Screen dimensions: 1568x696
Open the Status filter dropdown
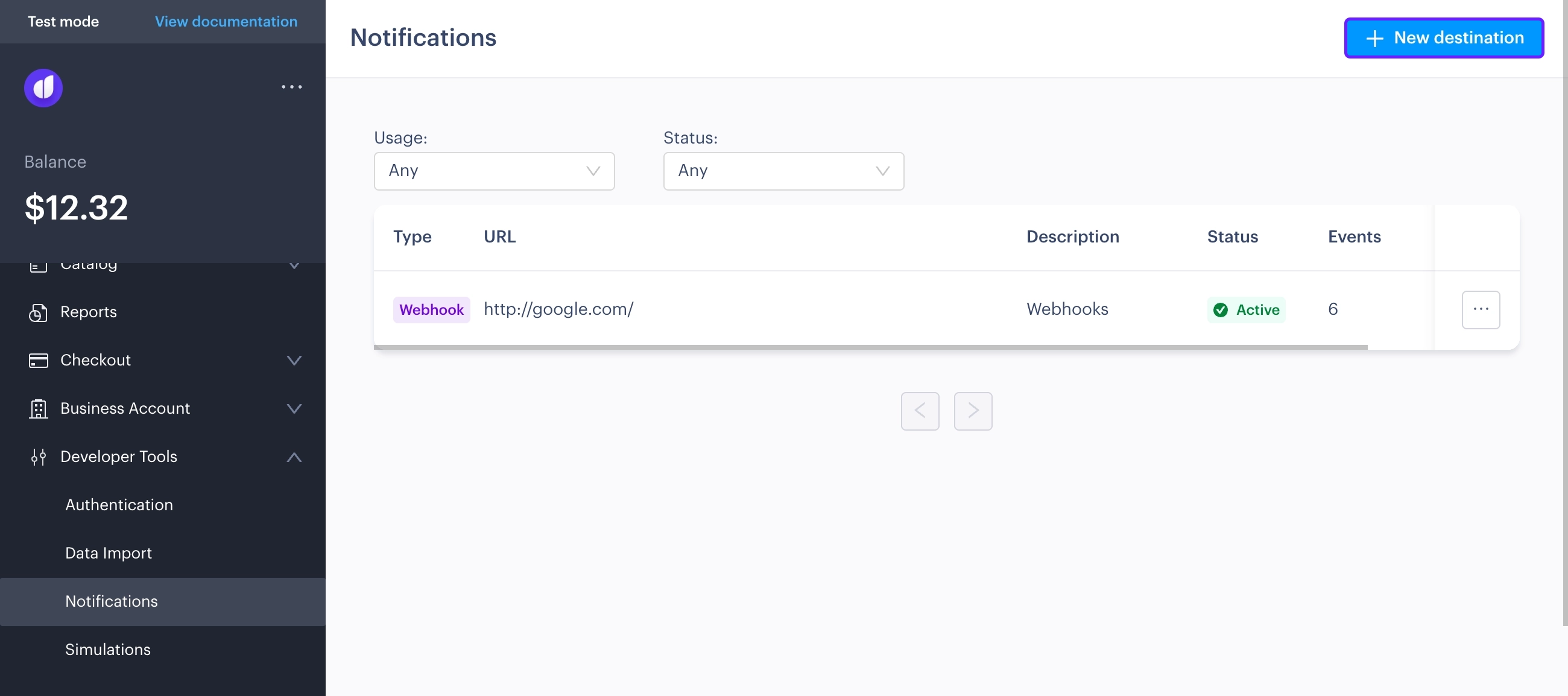point(783,171)
